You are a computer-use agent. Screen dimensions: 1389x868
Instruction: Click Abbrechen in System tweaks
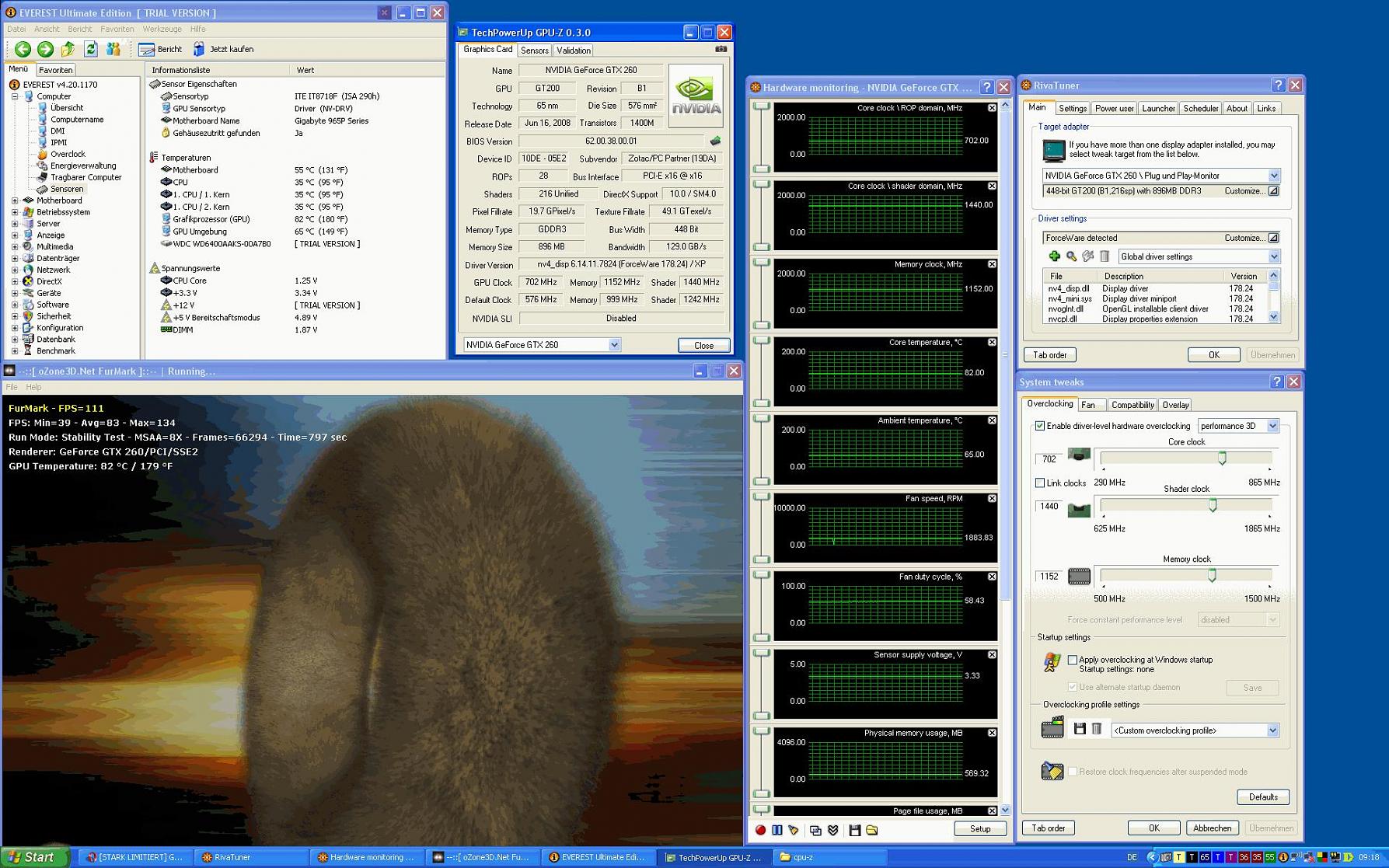pyautogui.click(x=1212, y=828)
